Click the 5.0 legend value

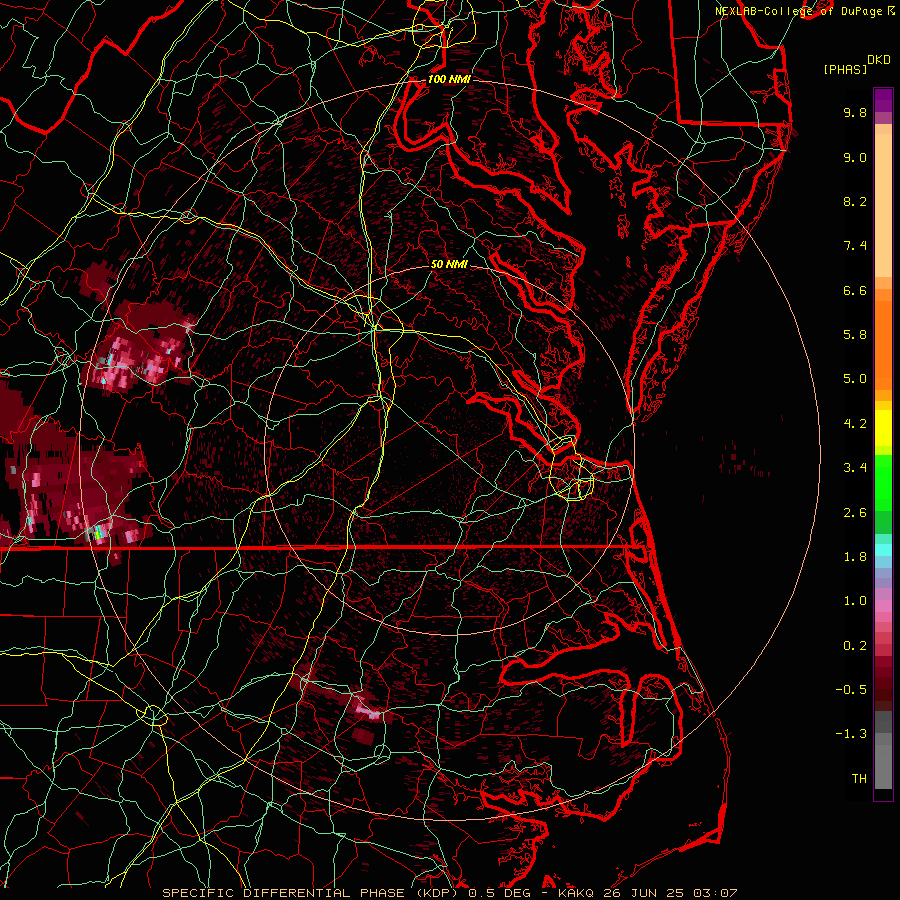pyautogui.click(x=855, y=379)
